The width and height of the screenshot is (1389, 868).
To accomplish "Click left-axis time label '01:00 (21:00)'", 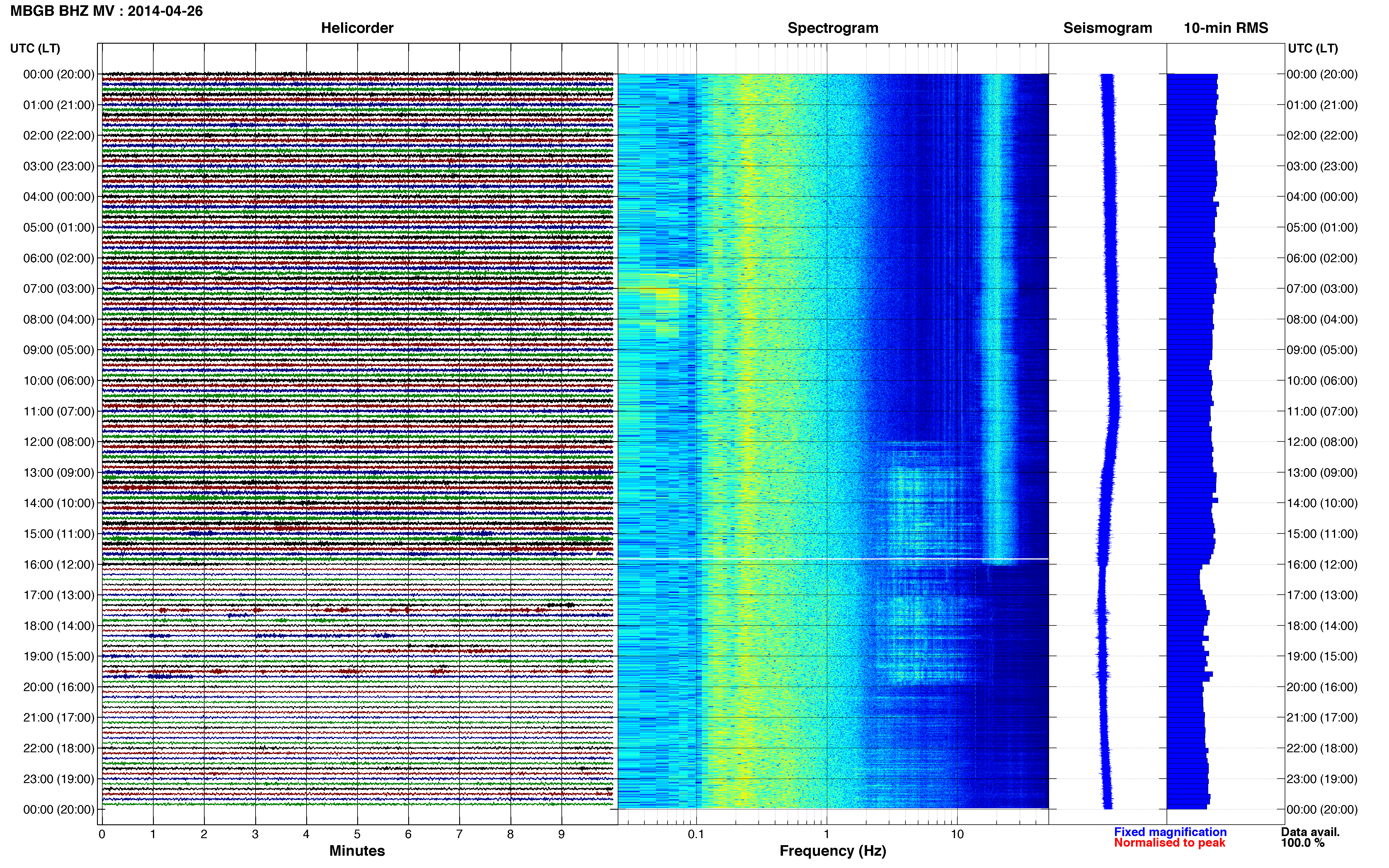I will (59, 105).
